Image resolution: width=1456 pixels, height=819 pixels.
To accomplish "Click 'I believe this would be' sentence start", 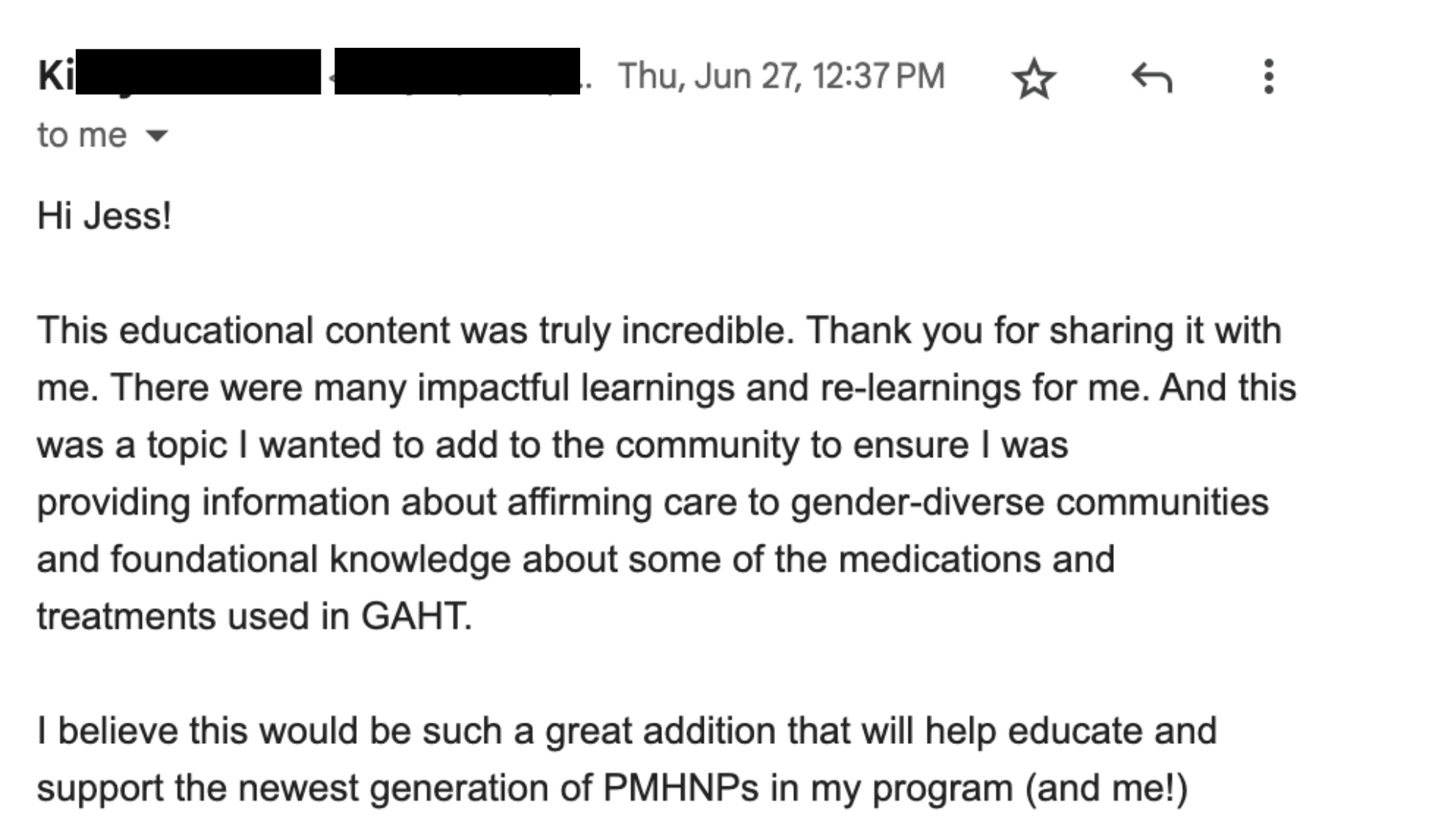I will [x=198, y=731].
